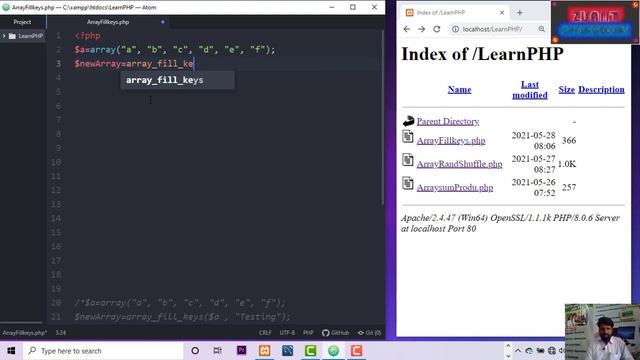Click the Type here to search box

click(x=103, y=351)
